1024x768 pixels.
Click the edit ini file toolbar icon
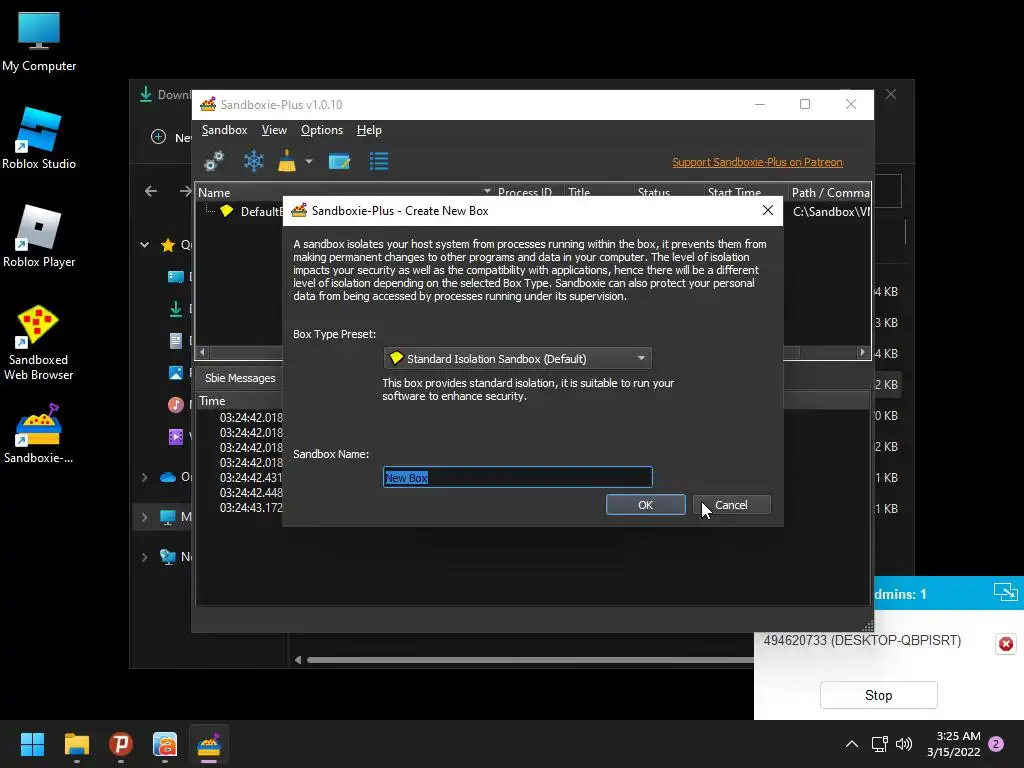339,161
